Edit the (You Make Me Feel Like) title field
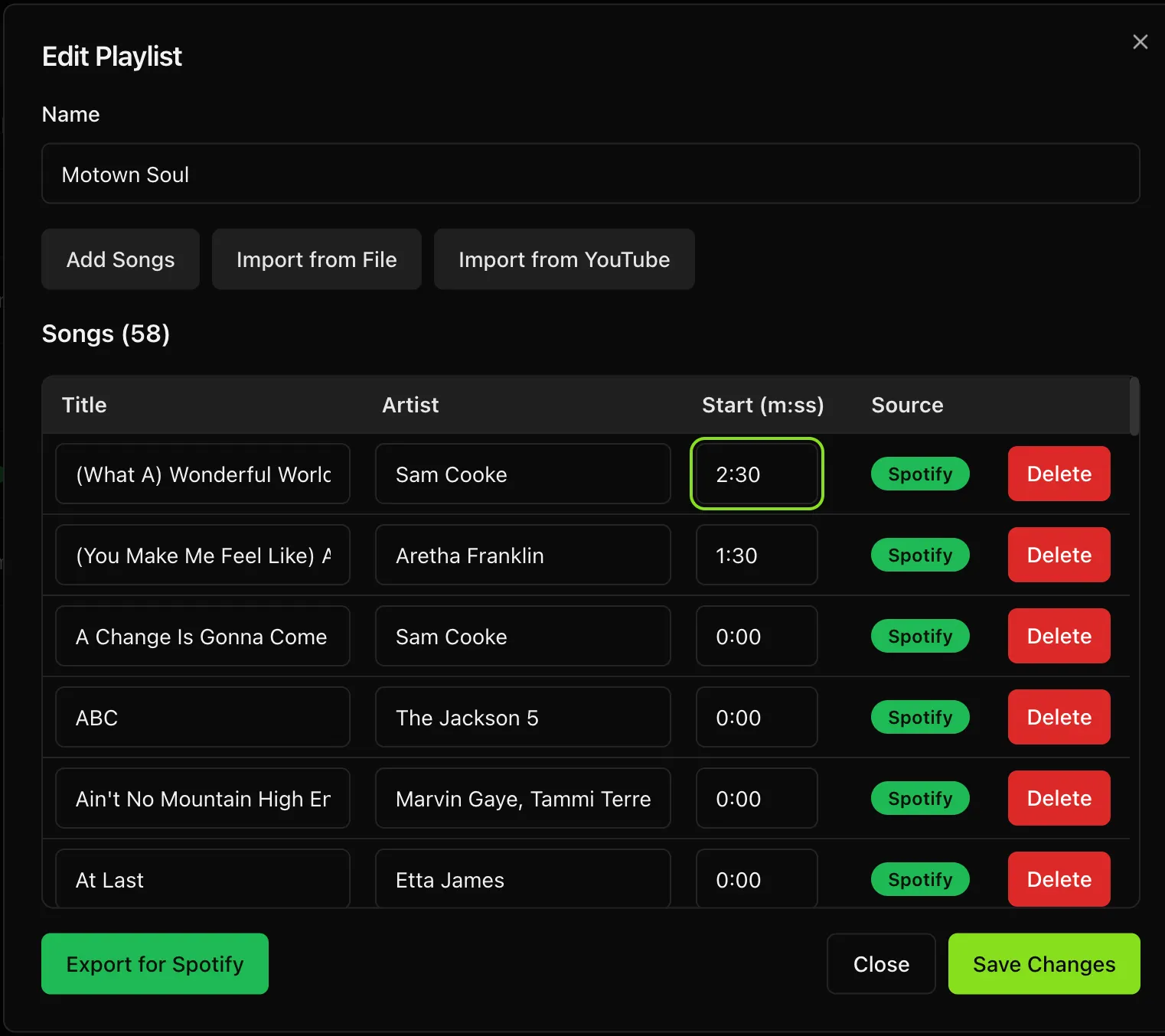 coord(203,555)
